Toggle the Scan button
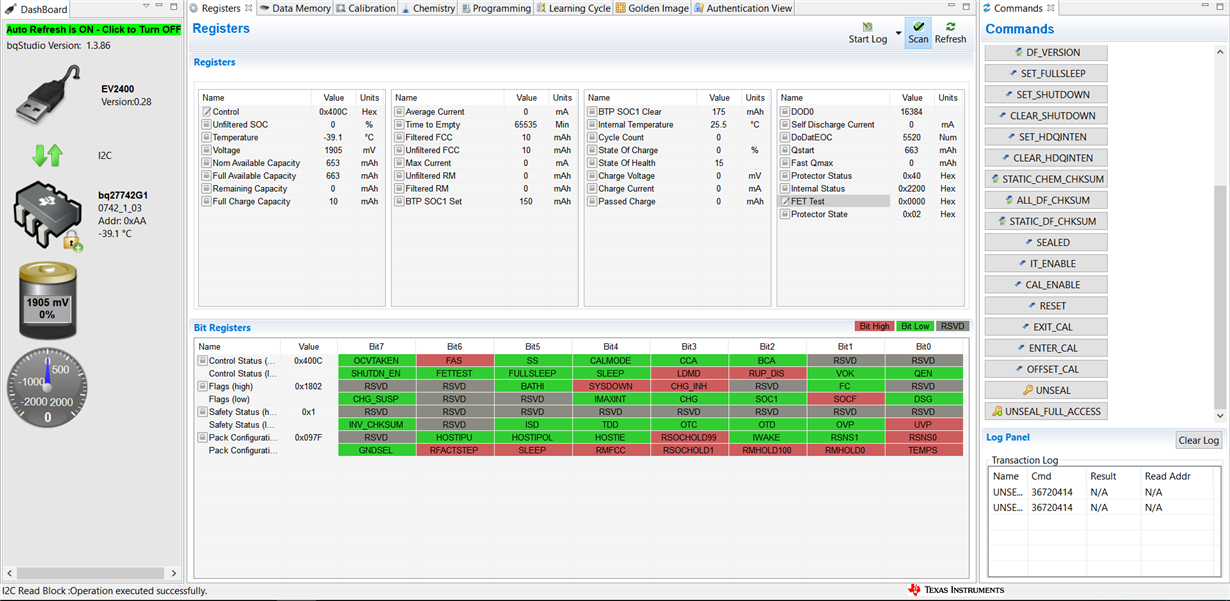1230x601 pixels. point(918,33)
